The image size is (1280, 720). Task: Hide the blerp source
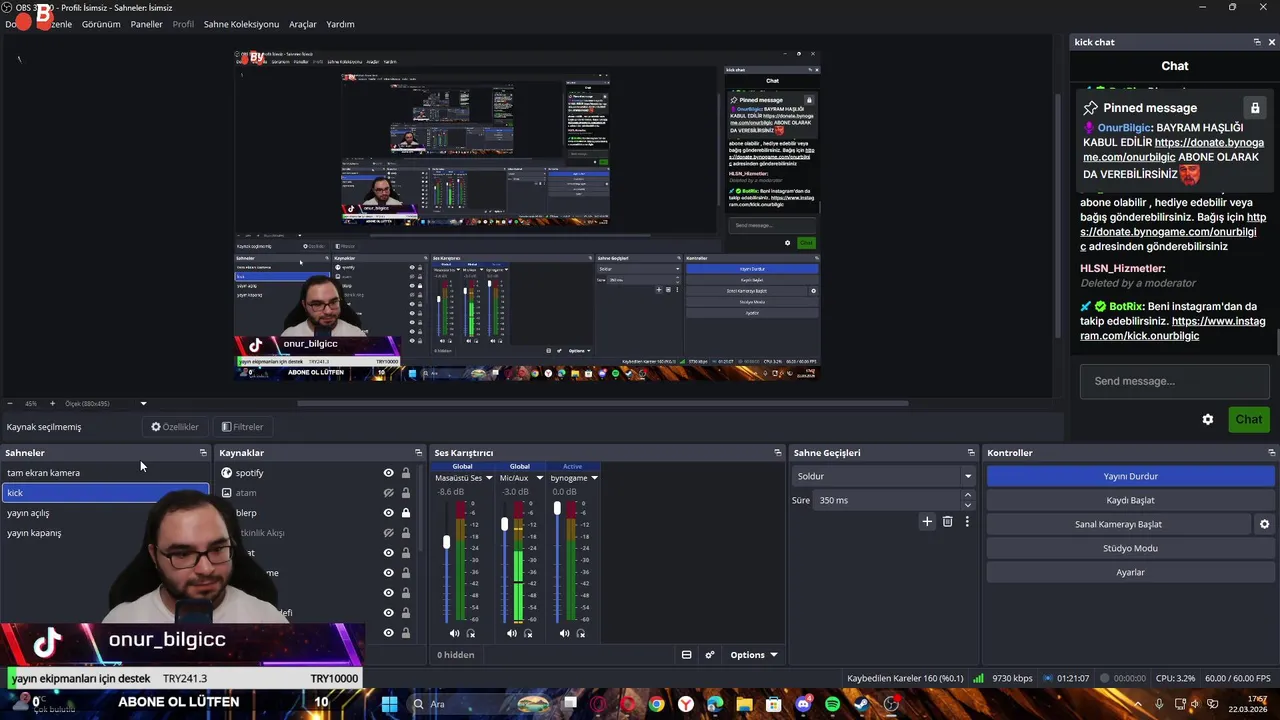point(389,513)
